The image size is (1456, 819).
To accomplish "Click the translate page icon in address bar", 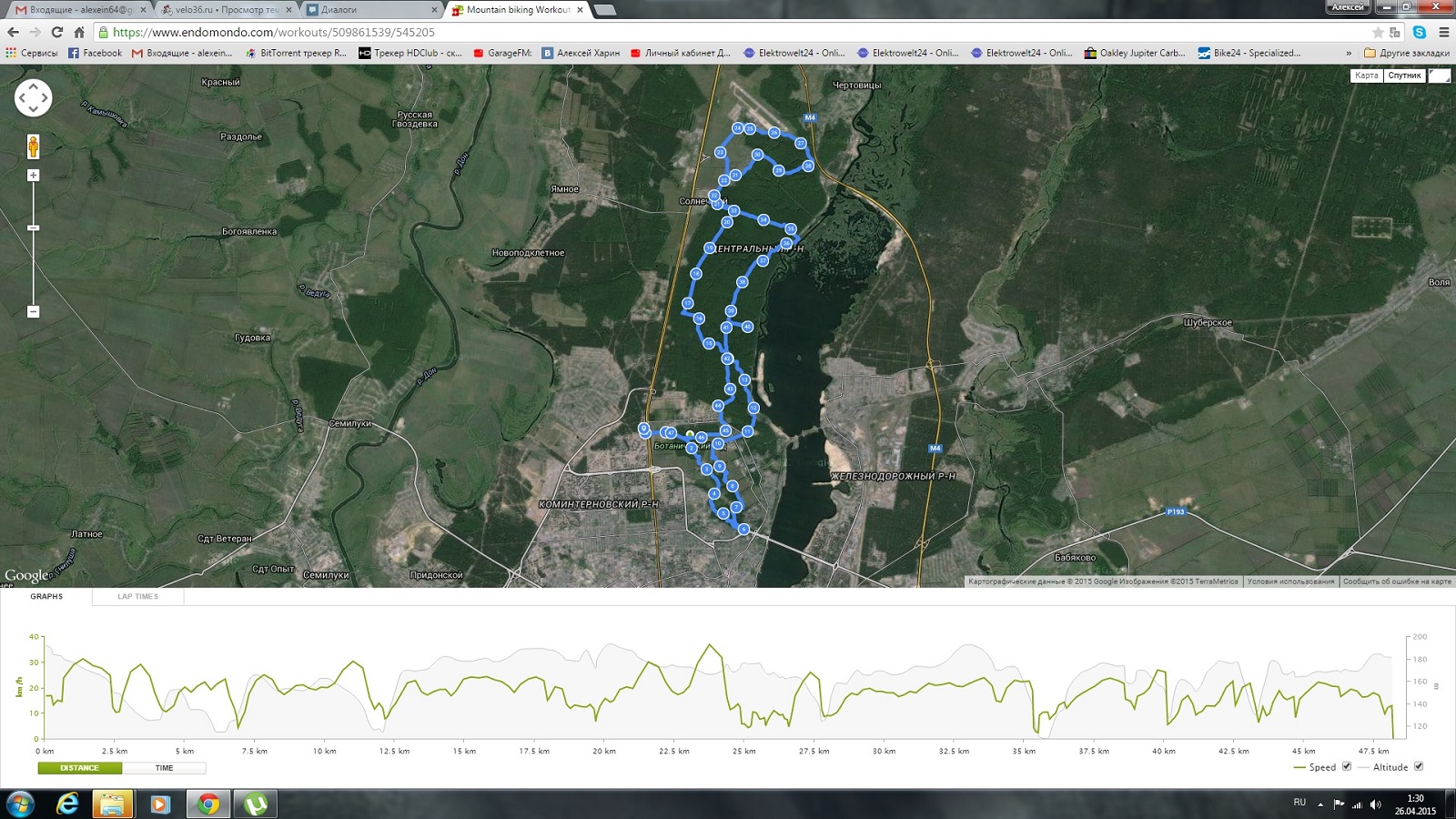I will tap(1395, 32).
